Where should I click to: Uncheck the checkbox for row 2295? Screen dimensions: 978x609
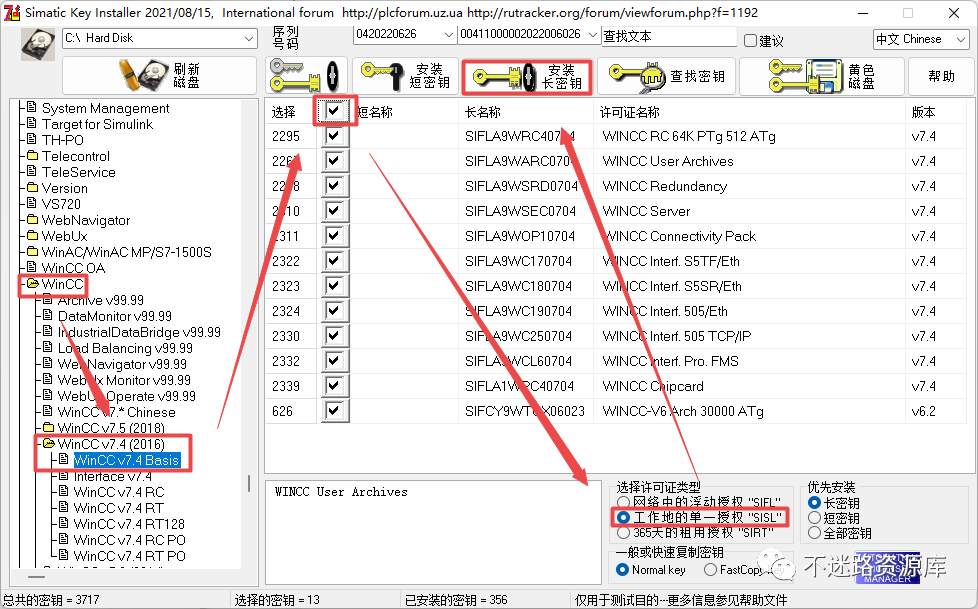point(334,135)
